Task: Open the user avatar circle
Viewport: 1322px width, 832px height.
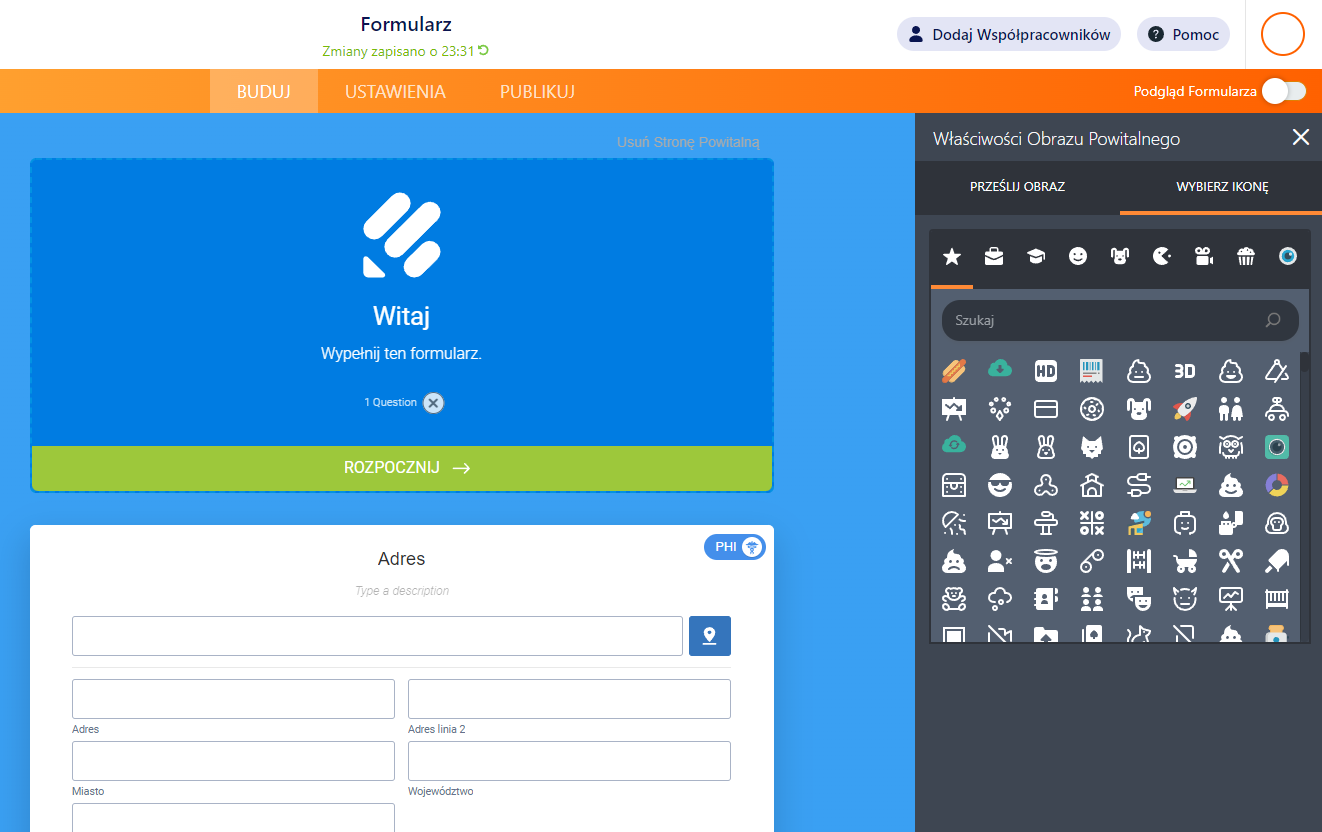Action: tap(1283, 34)
